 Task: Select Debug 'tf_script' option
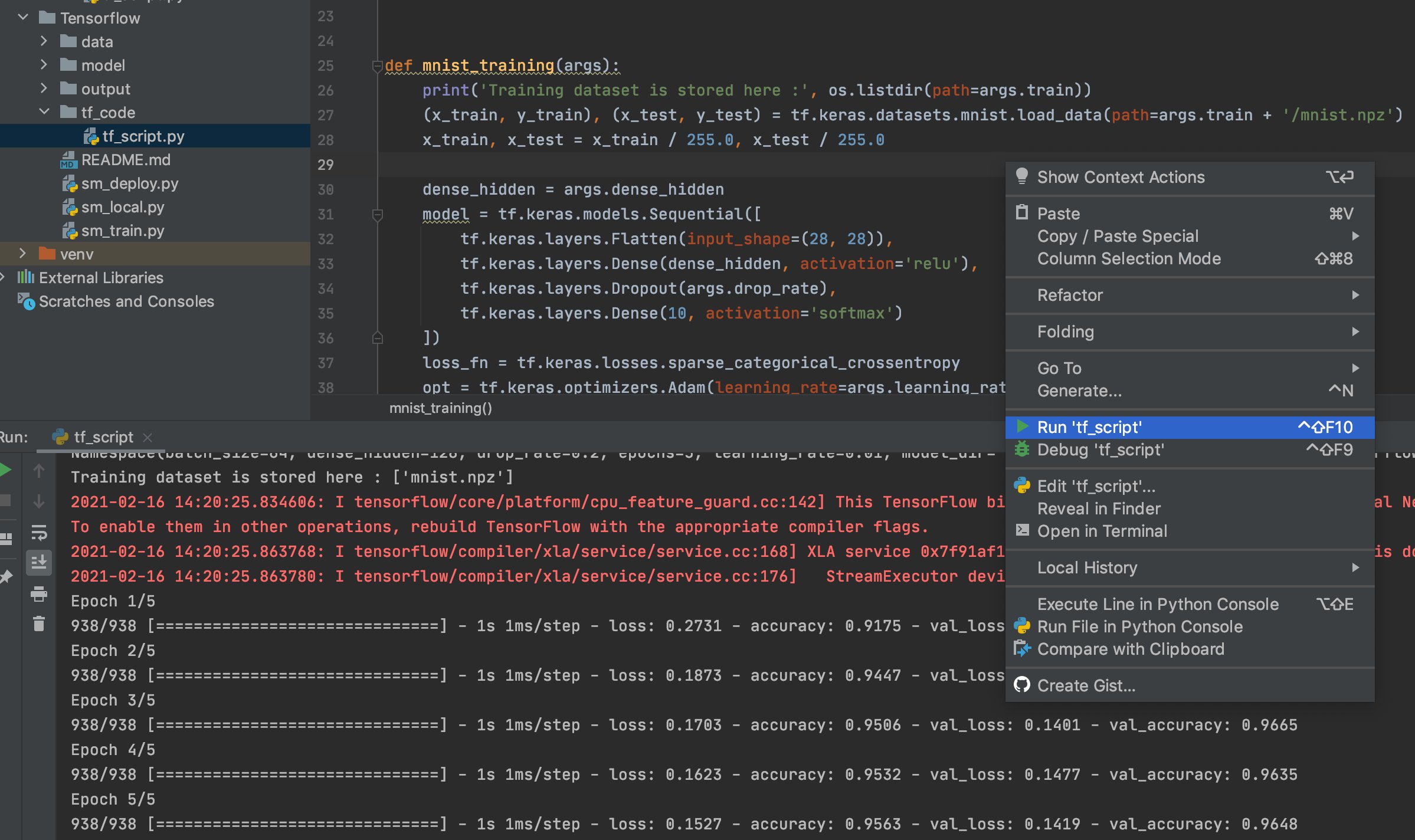(x=1100, y=449)
